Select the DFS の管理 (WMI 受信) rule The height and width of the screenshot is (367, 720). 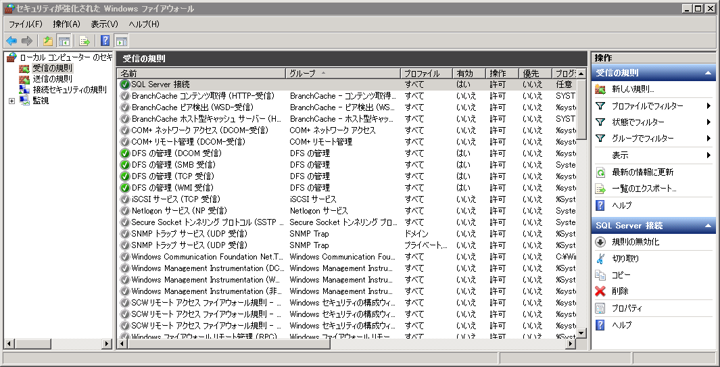click(347, 188)
